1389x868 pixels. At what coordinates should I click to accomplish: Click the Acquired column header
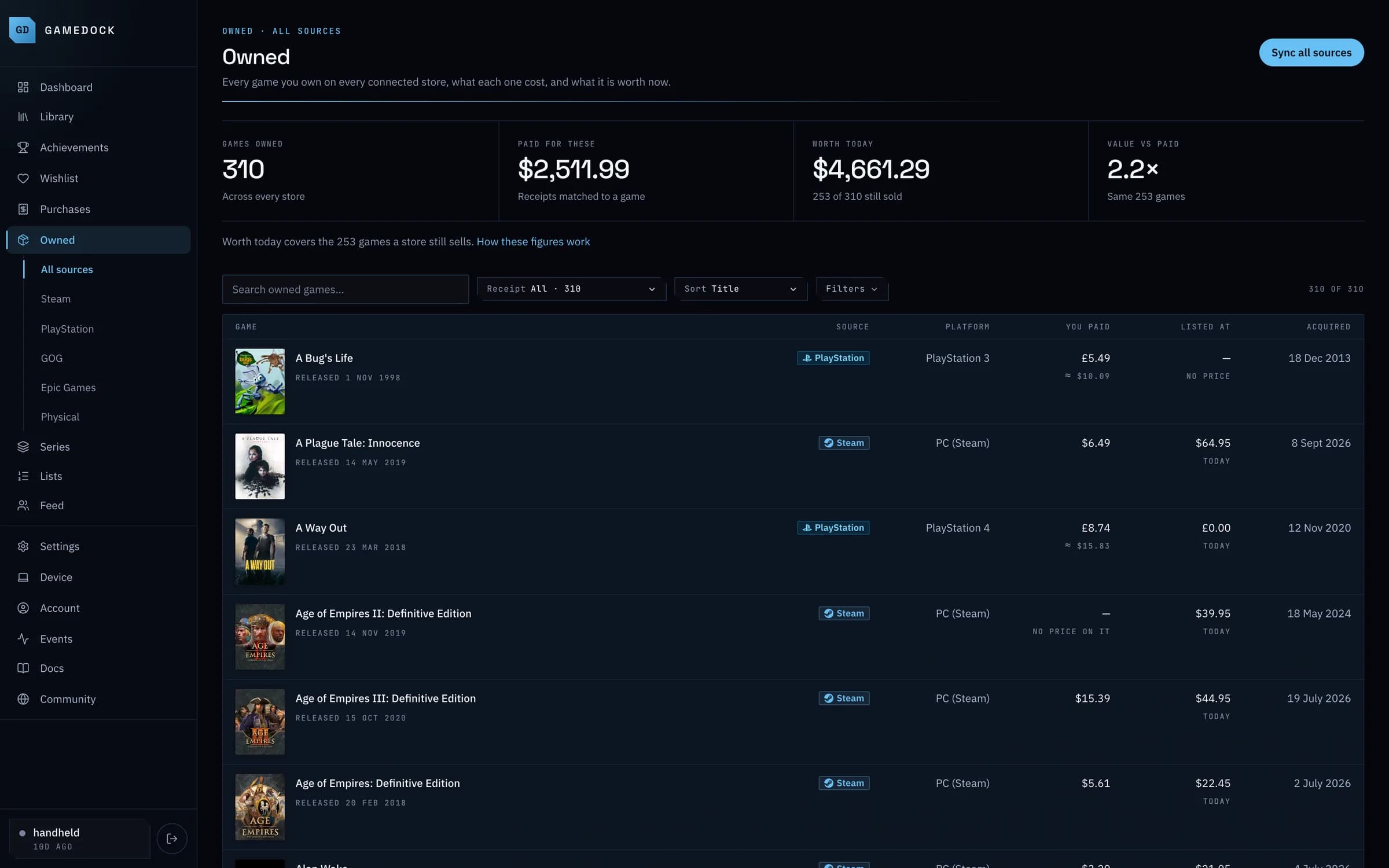pyautogui.click(x=1328, y=327)
